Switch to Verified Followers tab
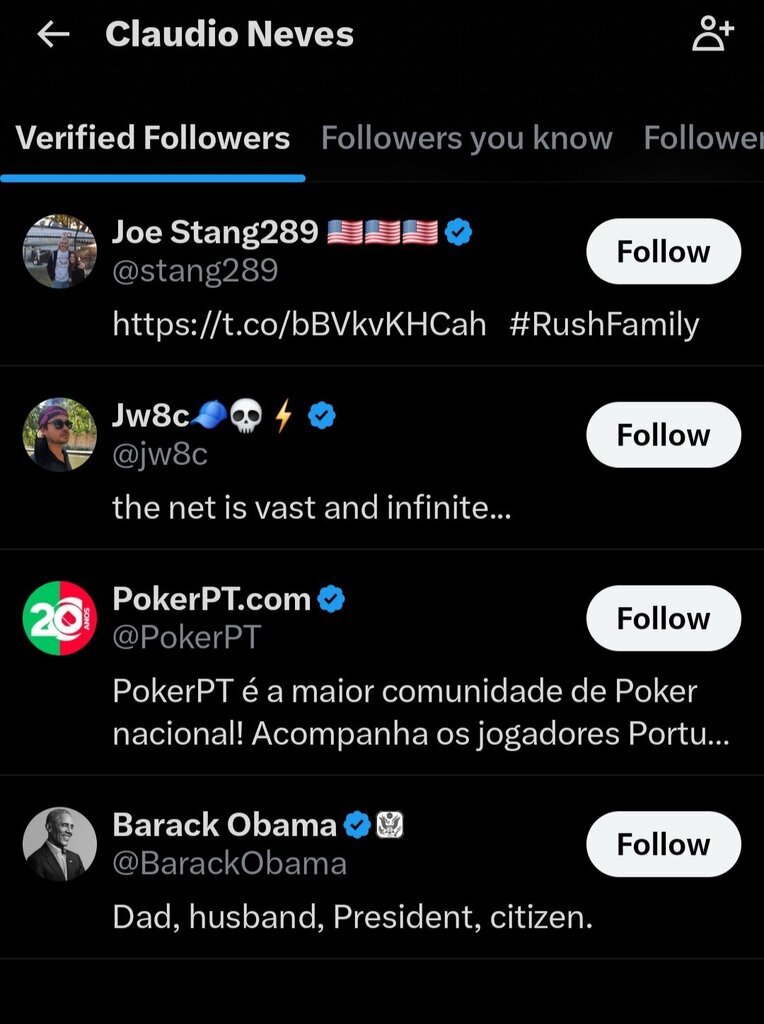764x1024 pixels. tap(153, 138)
